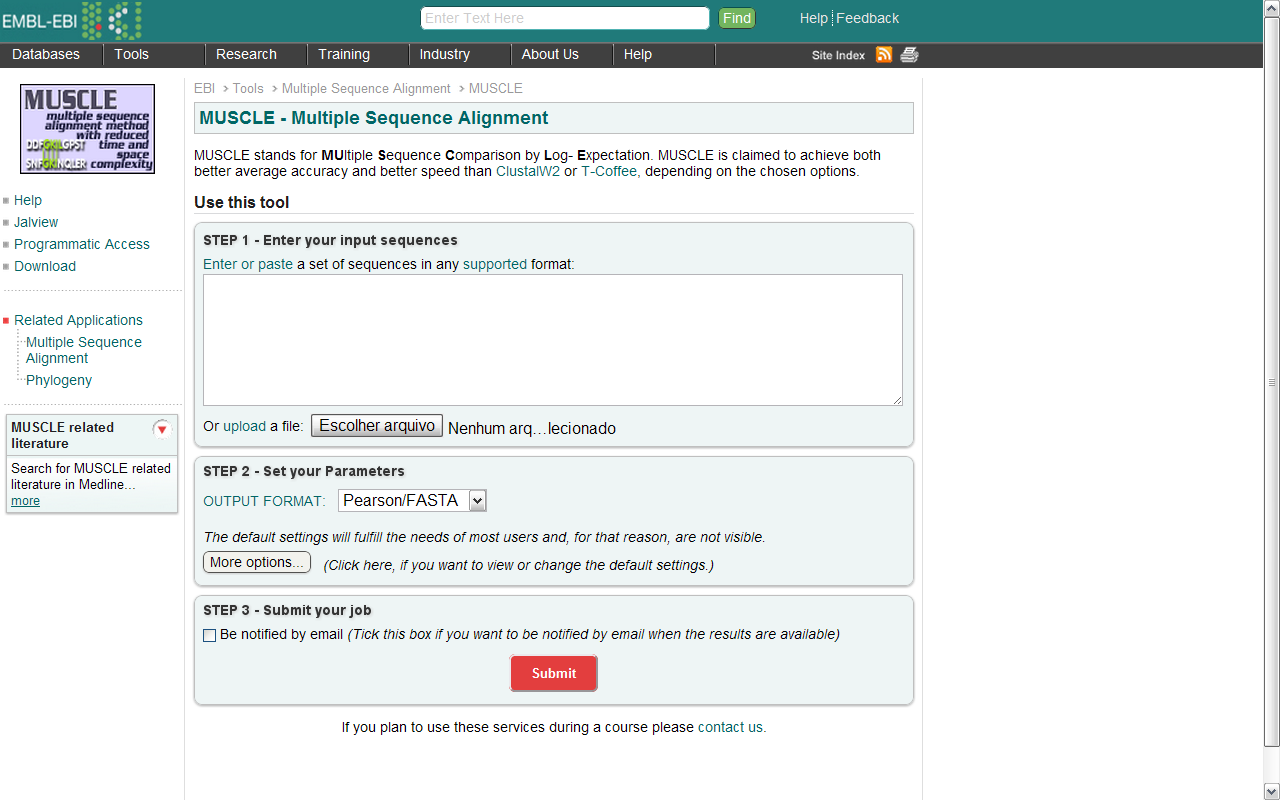Click the upload link
This screenshot has width=1280, height=800.
click(x=244, y=426)
